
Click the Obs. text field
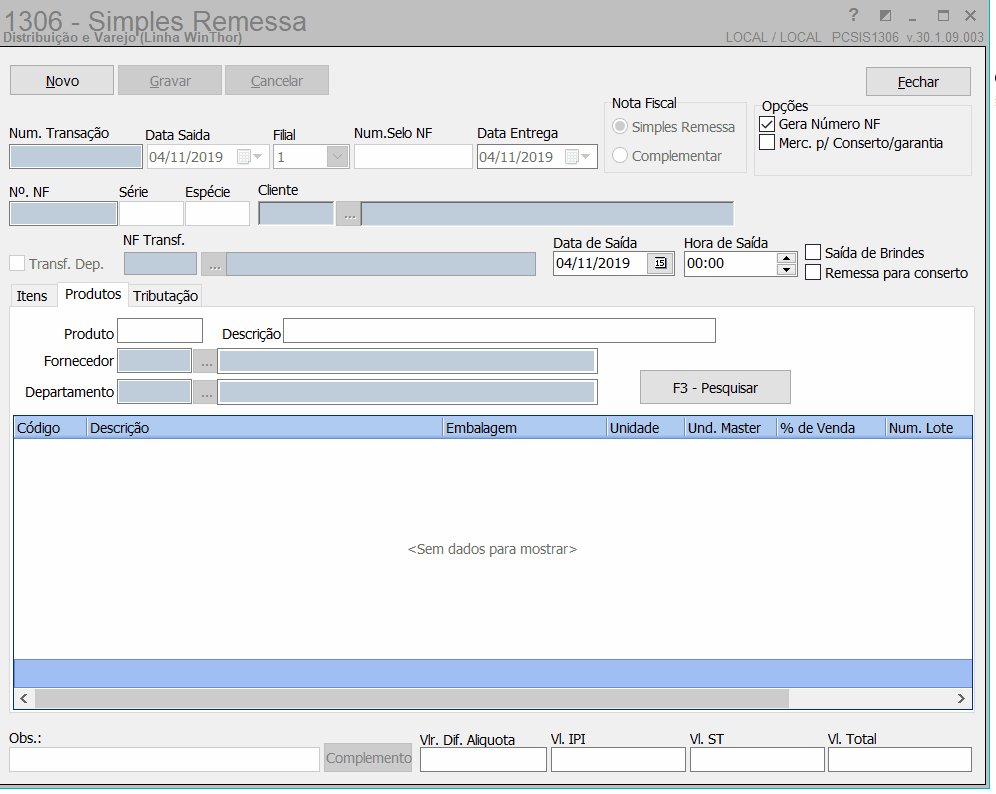[164, 760]
